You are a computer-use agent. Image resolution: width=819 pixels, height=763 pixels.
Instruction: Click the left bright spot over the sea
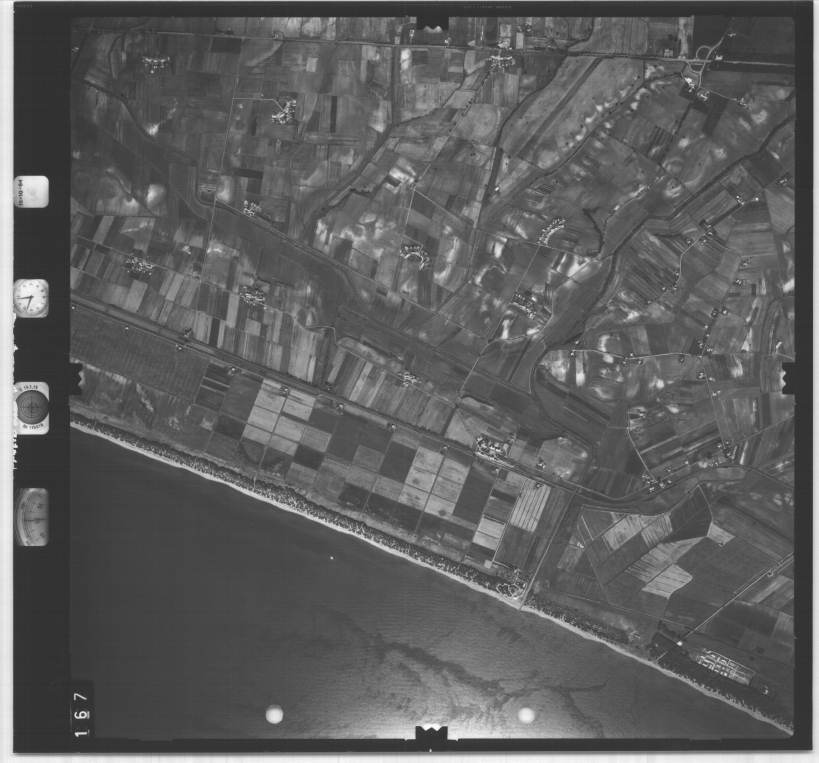(273, 714)
